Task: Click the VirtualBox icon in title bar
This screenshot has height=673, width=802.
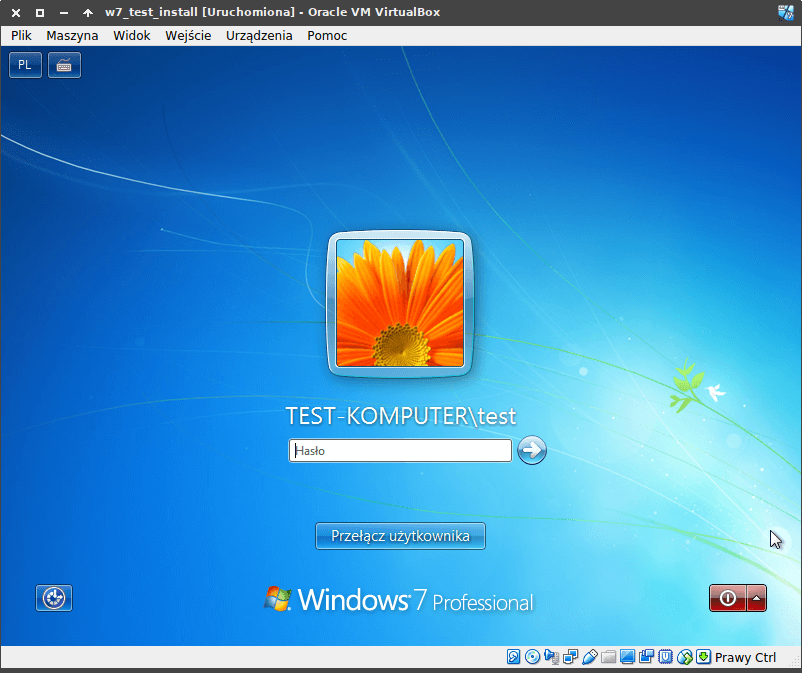Action: (x=786, y=12)
